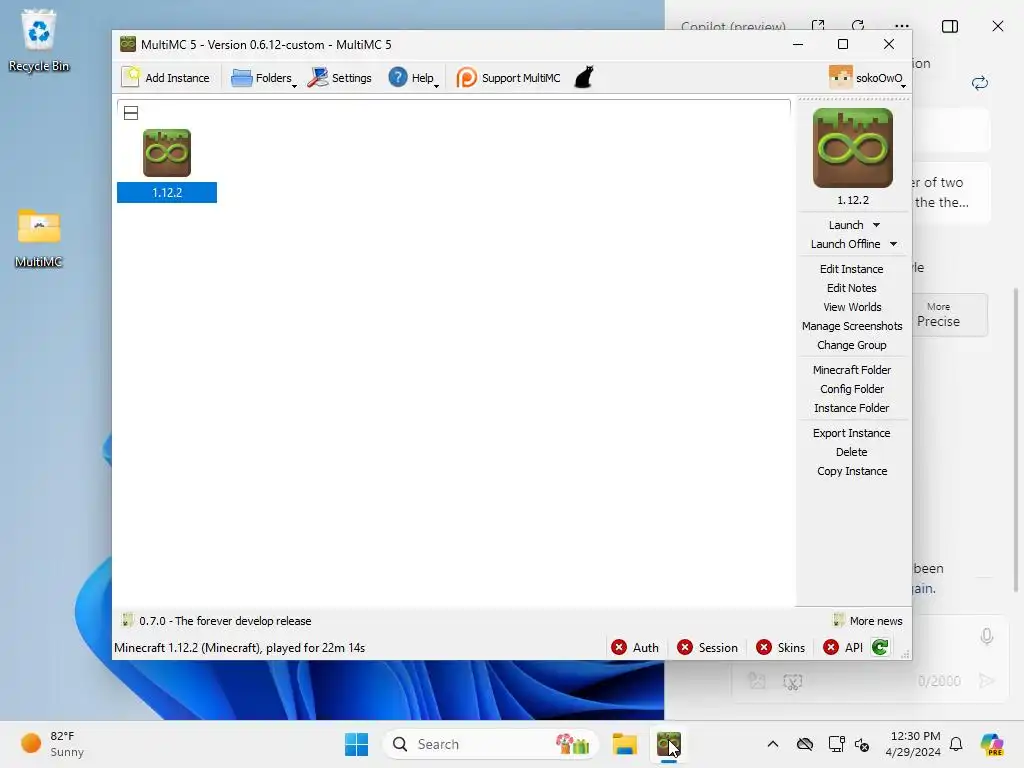Click the API status error icon
The image size is (1024, 768).
831,647
